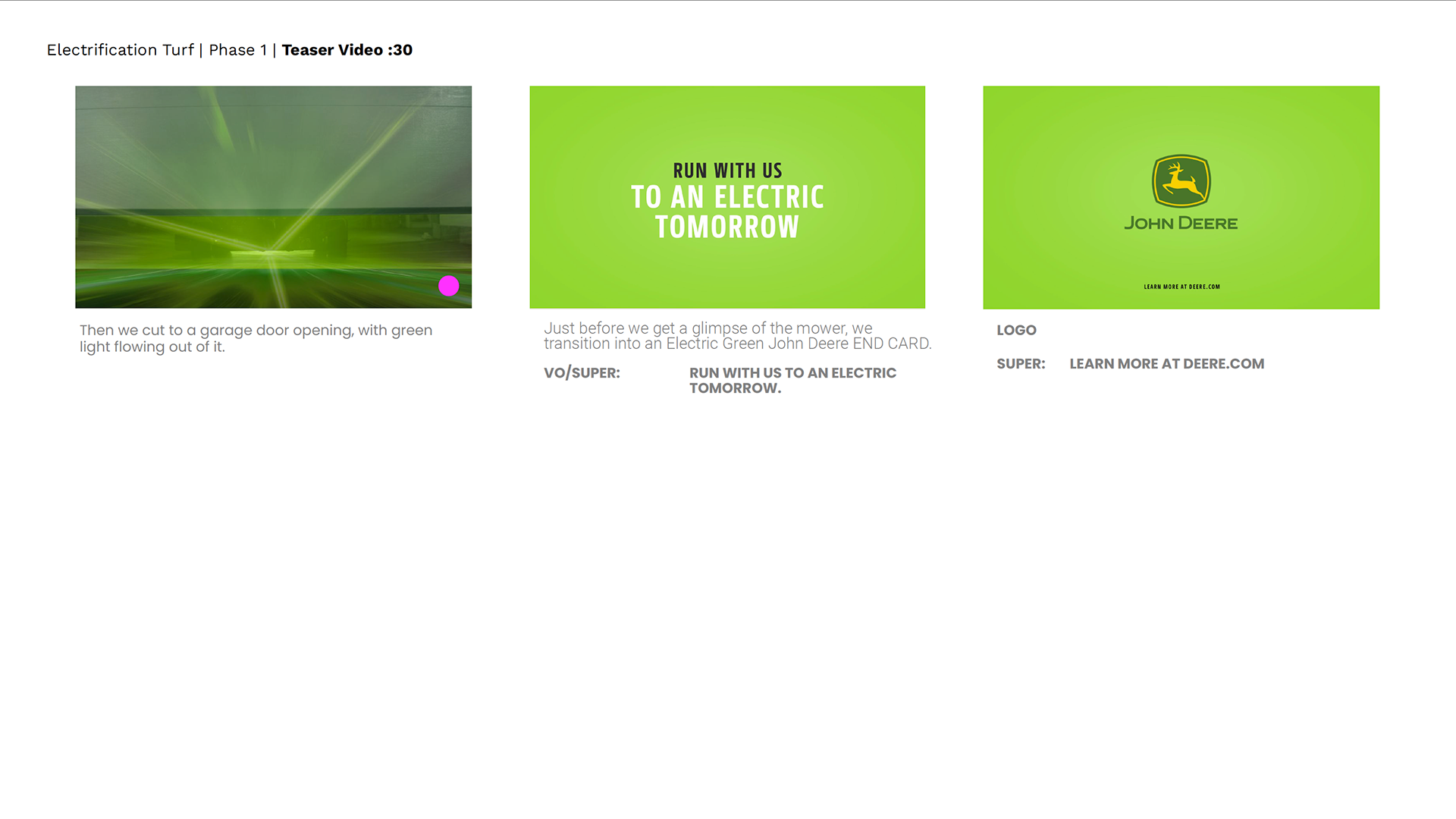1456x819 pixels.
Task: Click 'LEARN MORE AT DEERE.COM' super text below frame
Action: [x=1166, y=364]
